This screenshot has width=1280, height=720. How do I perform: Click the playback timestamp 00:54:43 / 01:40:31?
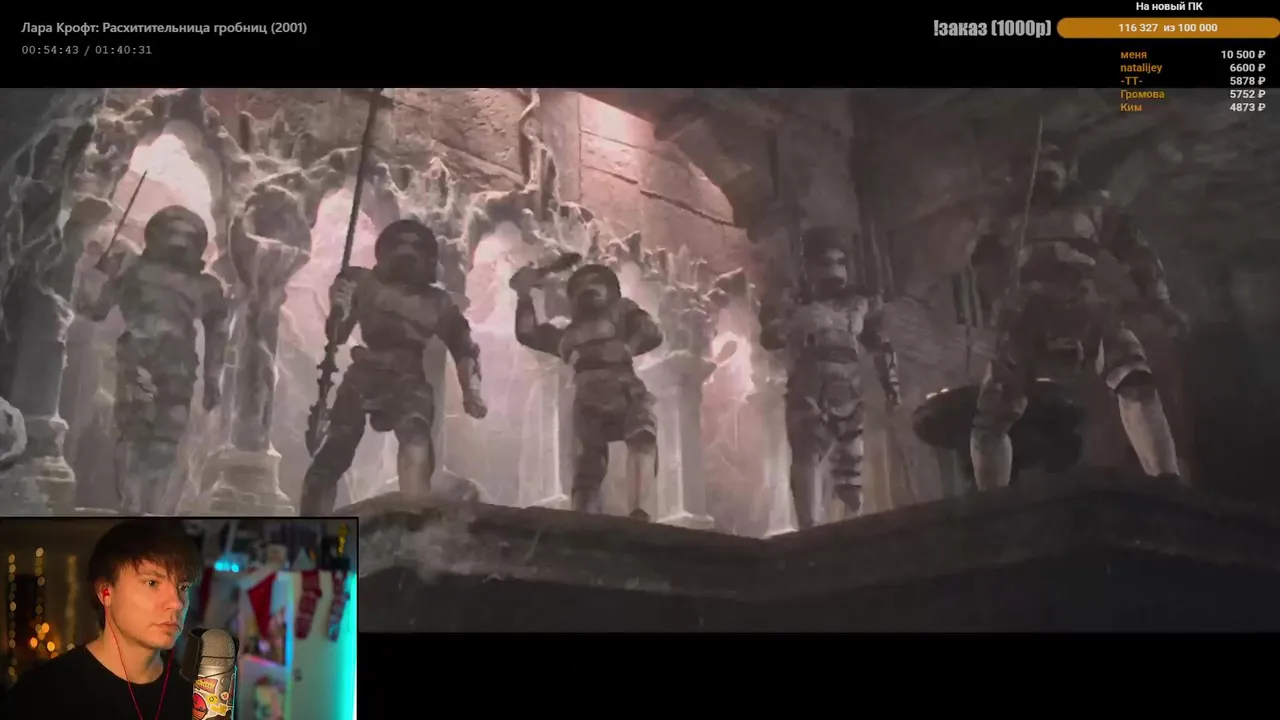click(87, 50)
